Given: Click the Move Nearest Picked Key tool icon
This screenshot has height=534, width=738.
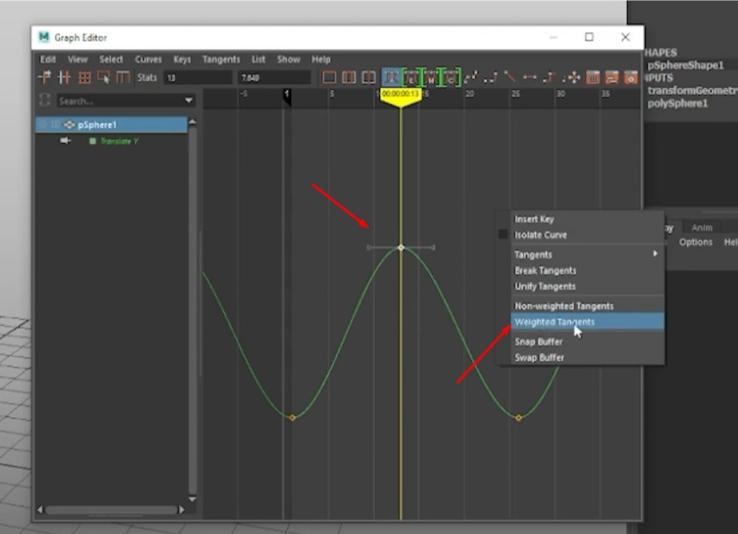Looking at the screenshot, I should click(45, 77).
